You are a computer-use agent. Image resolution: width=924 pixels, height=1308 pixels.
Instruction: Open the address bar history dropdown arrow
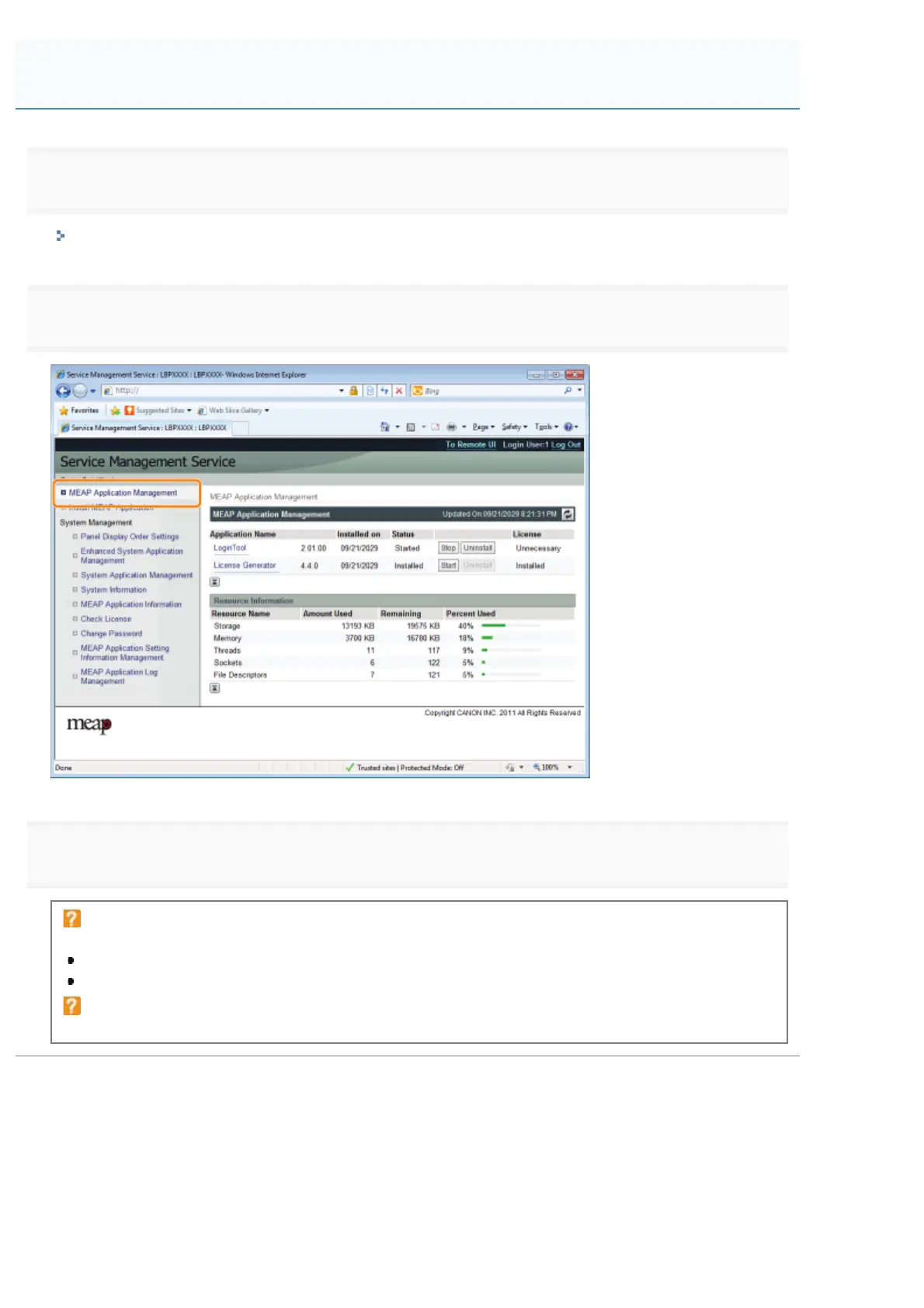(342, 391)
